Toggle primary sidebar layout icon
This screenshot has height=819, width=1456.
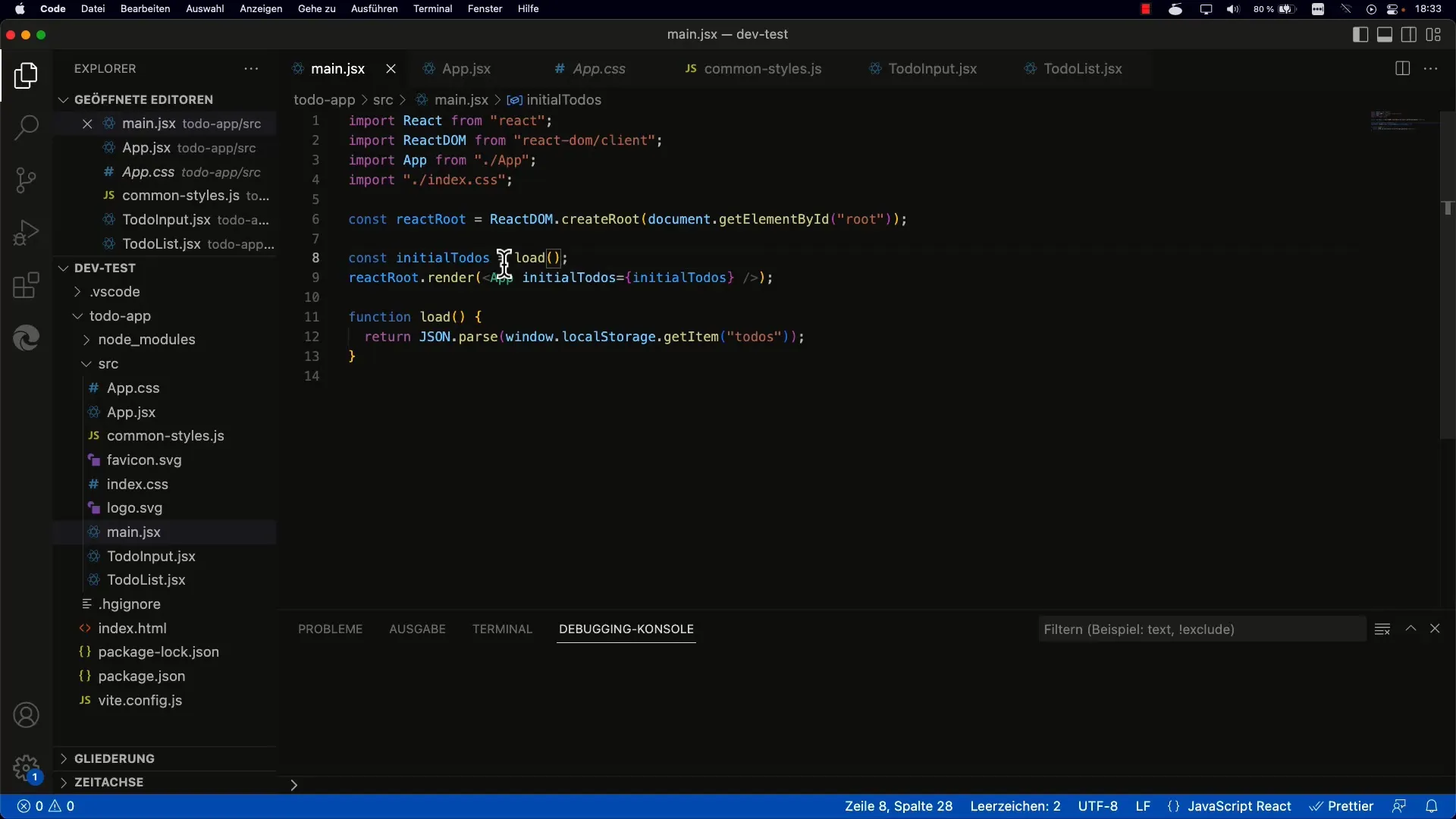pos(1360,34)
